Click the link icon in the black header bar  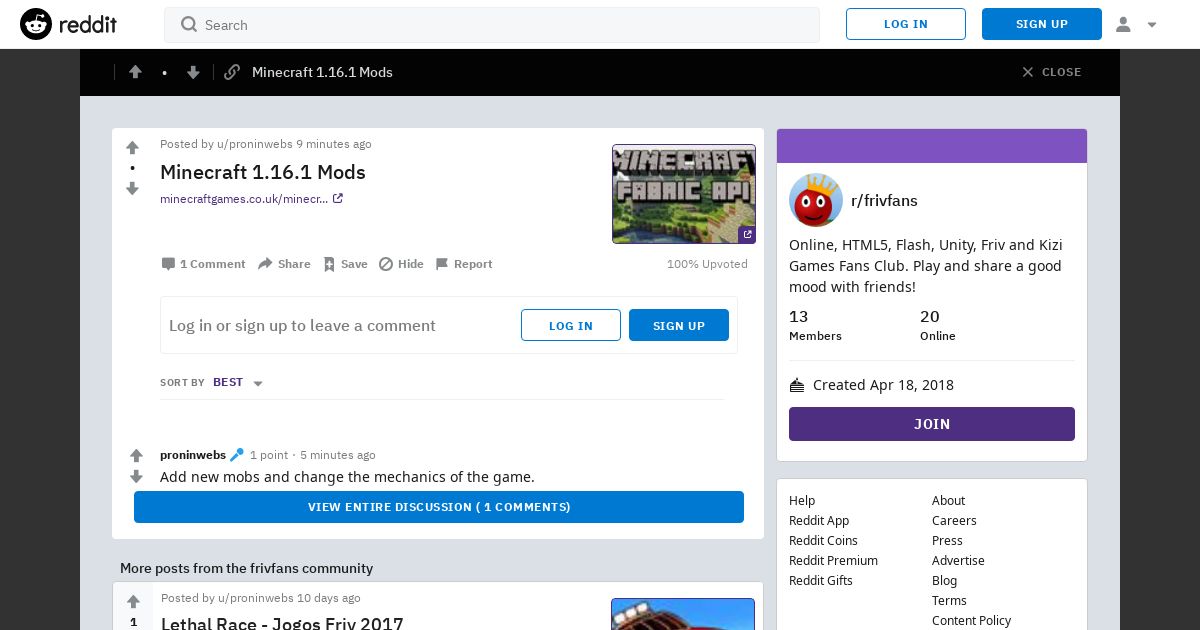pos(232,72)
